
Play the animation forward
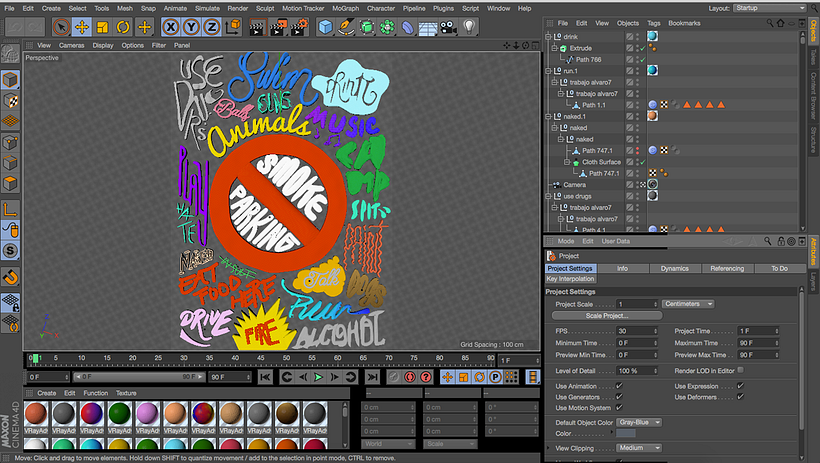318,377
